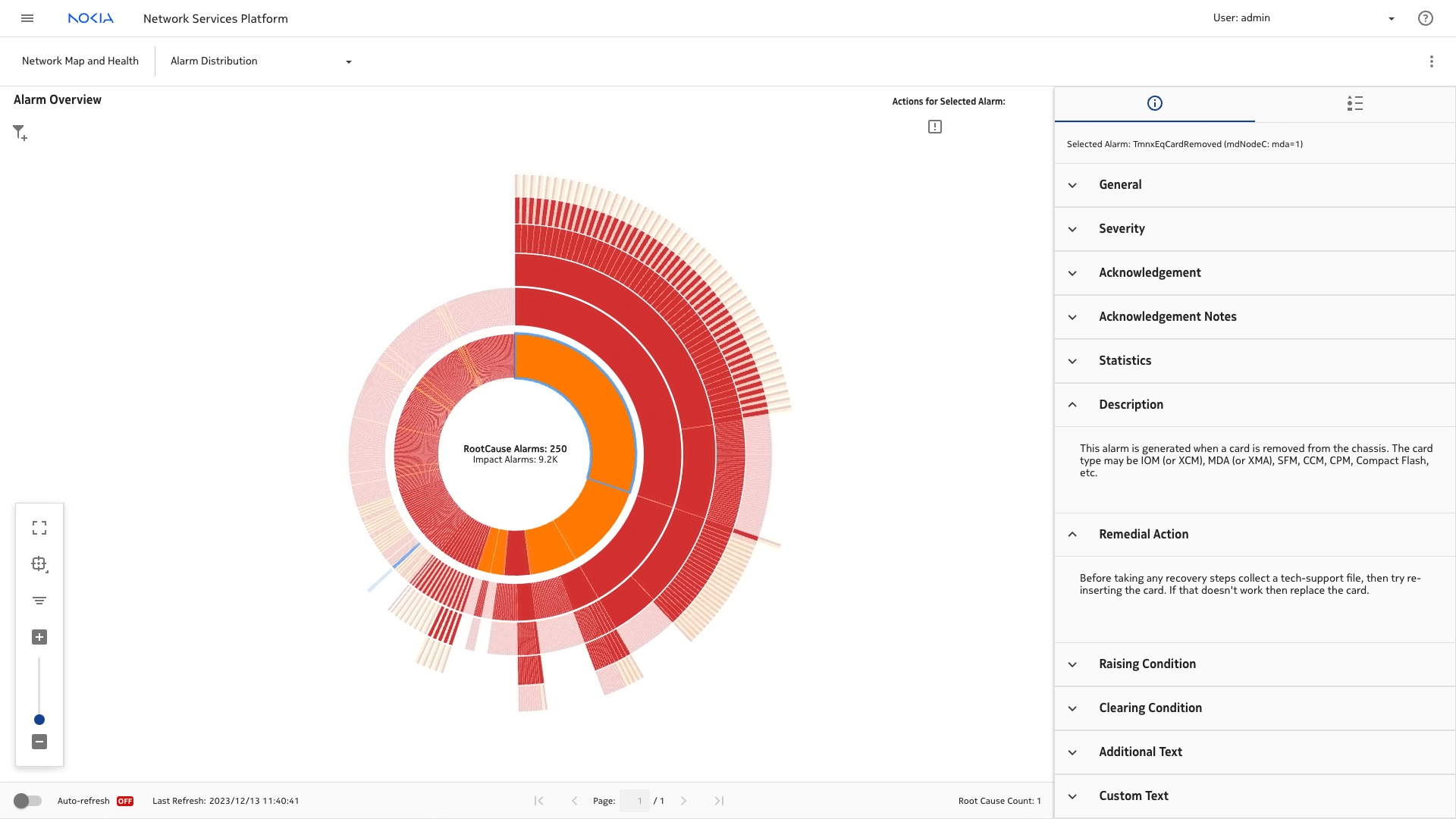Switch to the info details tab
The height and width of the screenshot is (819, 1456).
(1154, 104)
